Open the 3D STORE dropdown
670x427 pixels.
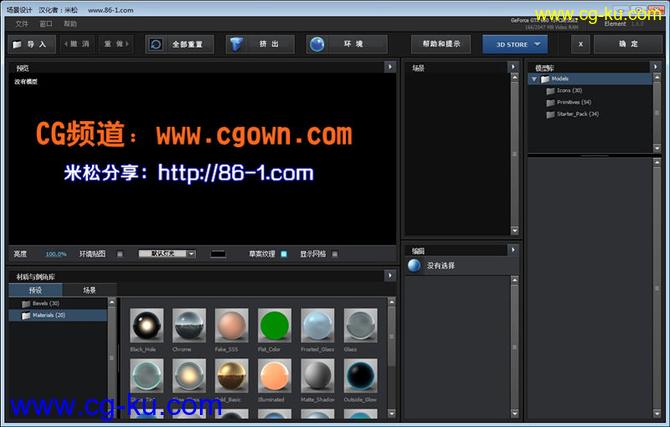515,44
